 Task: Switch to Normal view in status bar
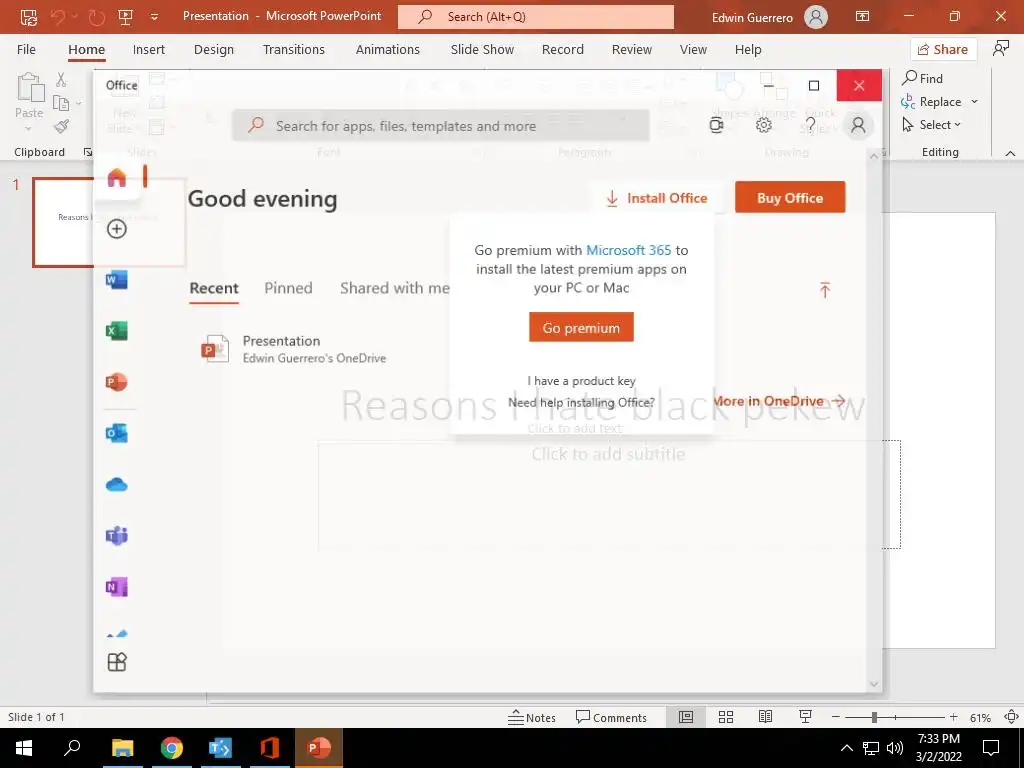[686, 717]
